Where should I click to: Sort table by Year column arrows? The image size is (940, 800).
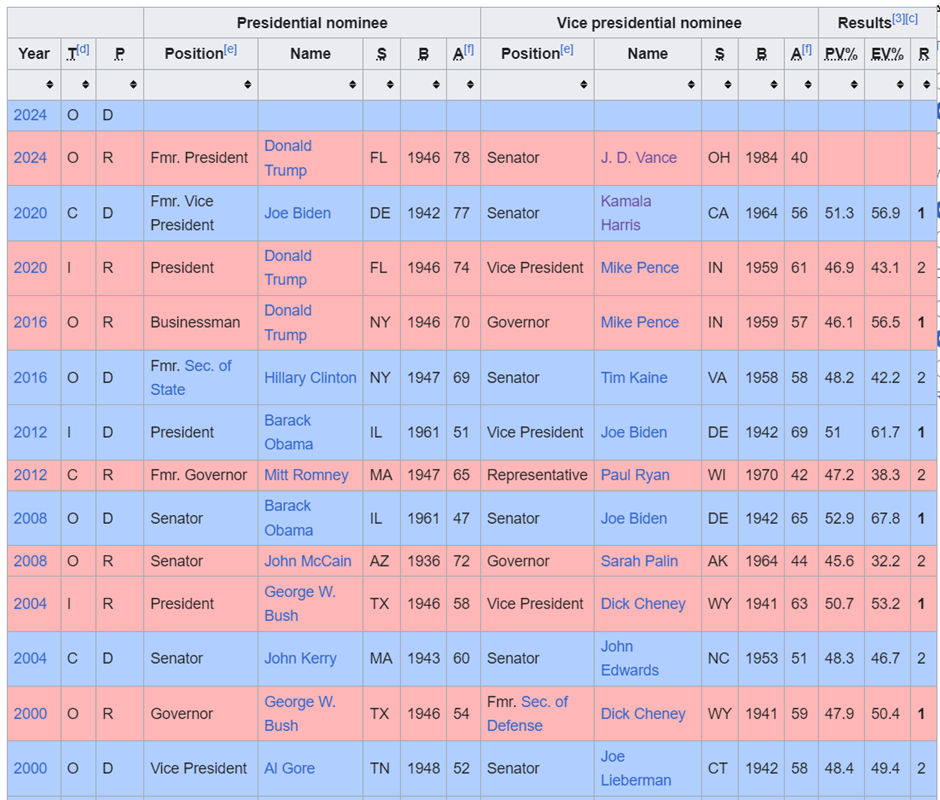[50, 85]
